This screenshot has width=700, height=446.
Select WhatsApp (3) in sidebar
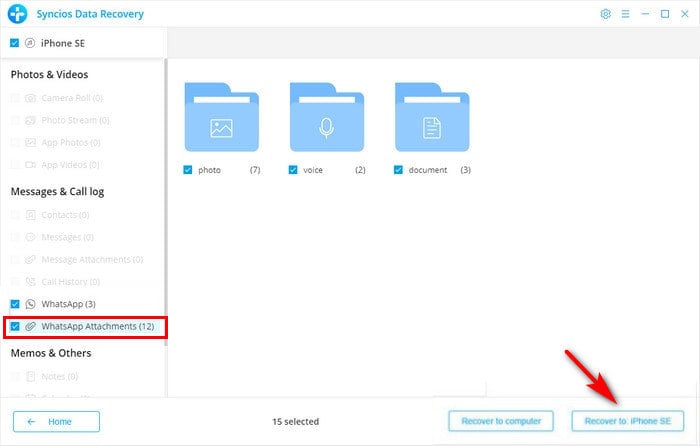tap(68, 304)
